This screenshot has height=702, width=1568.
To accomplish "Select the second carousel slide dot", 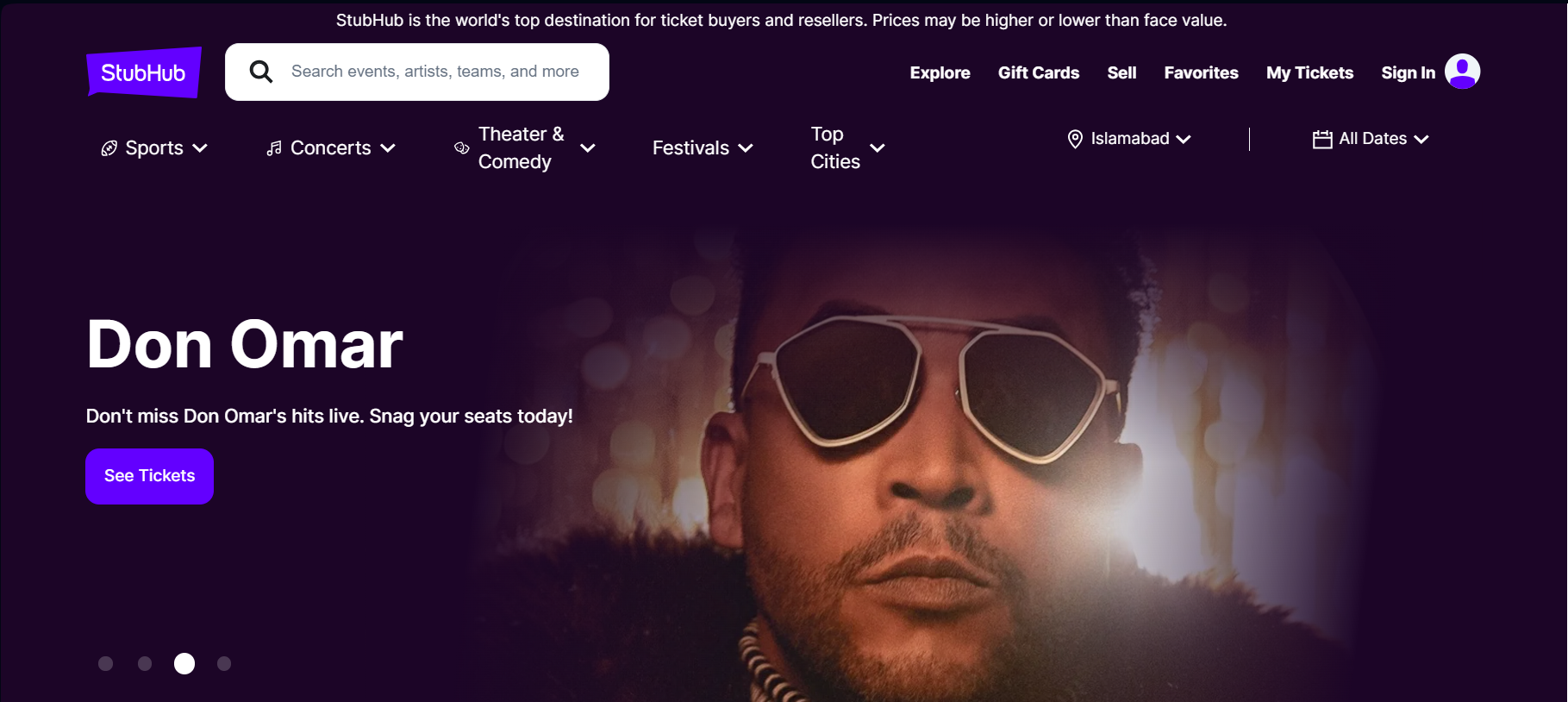I will (145, 663).
